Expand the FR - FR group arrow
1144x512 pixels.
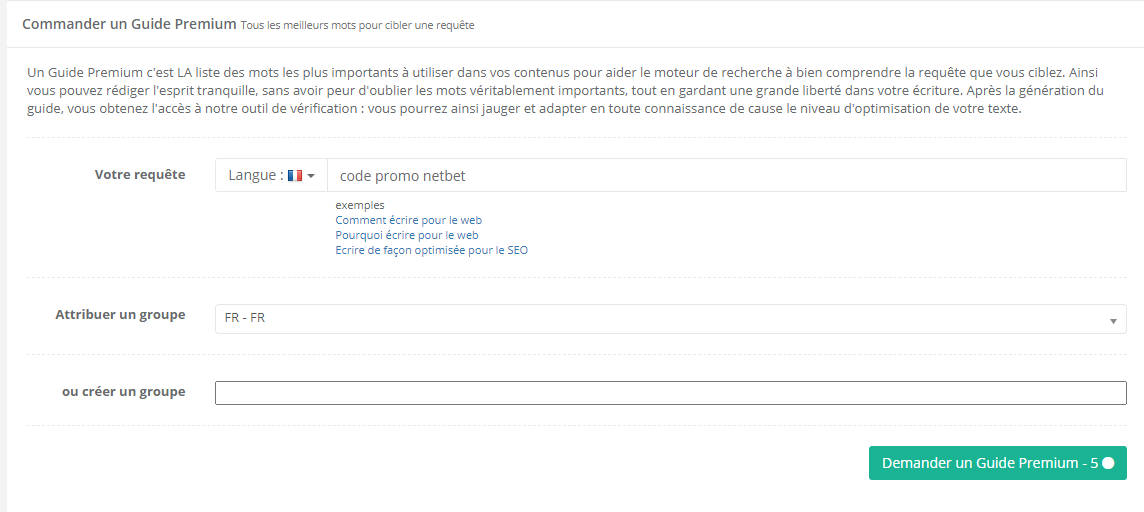point(1113,320)
